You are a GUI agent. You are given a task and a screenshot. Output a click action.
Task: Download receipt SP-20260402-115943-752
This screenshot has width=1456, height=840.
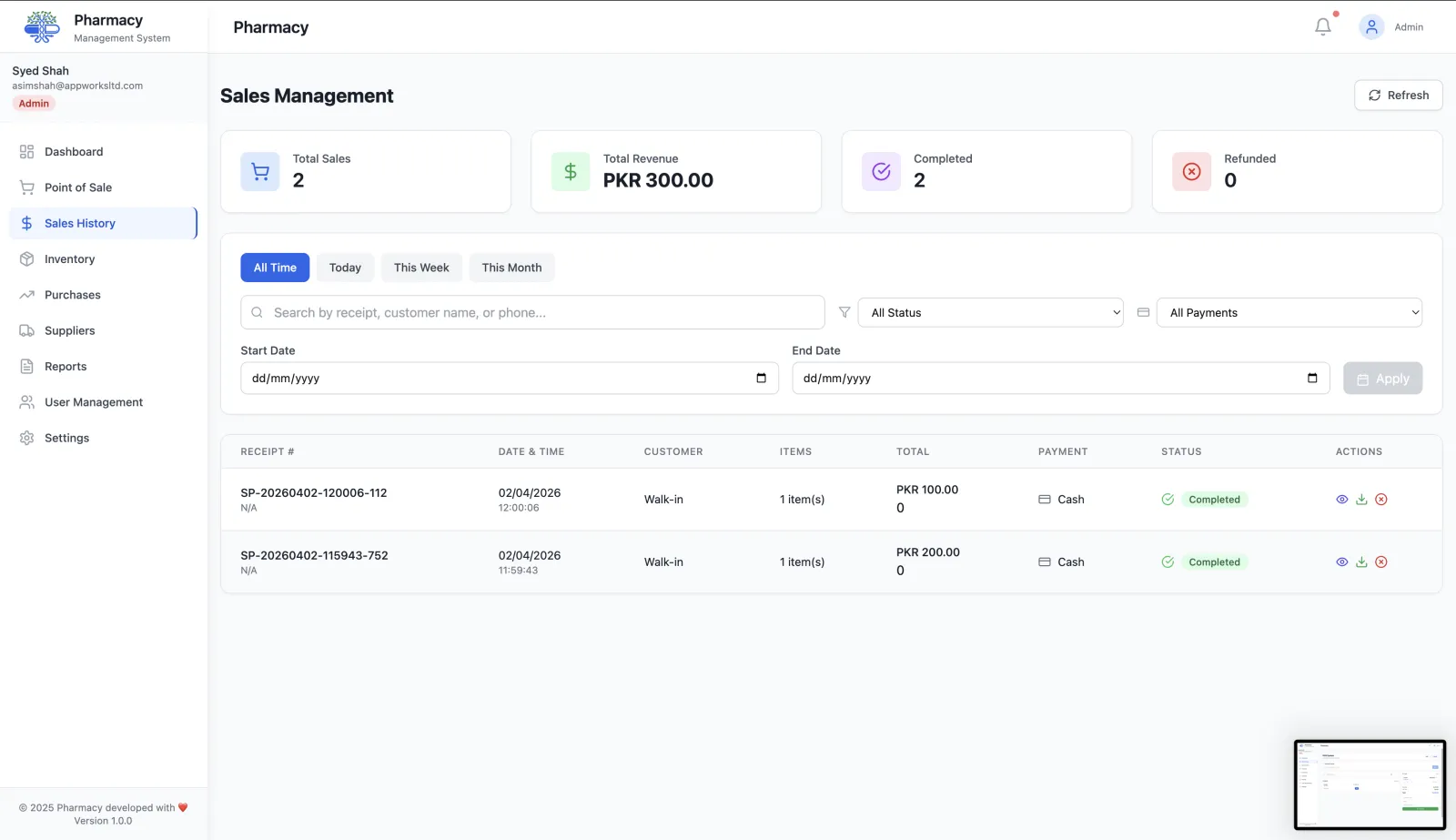[x=1361, y=562]
